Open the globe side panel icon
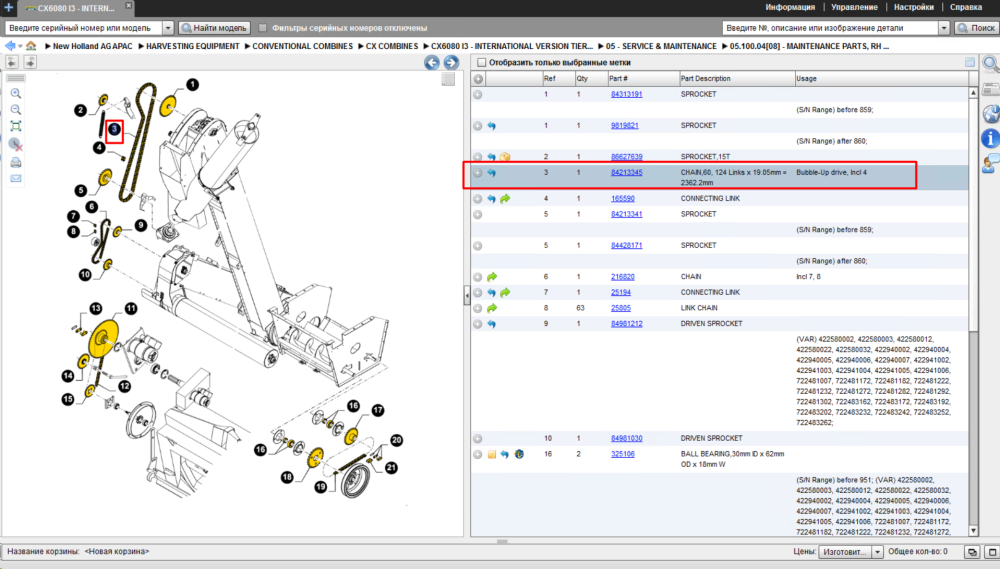1000x569 pixels. pyautogui.click(x=990, y=114)
